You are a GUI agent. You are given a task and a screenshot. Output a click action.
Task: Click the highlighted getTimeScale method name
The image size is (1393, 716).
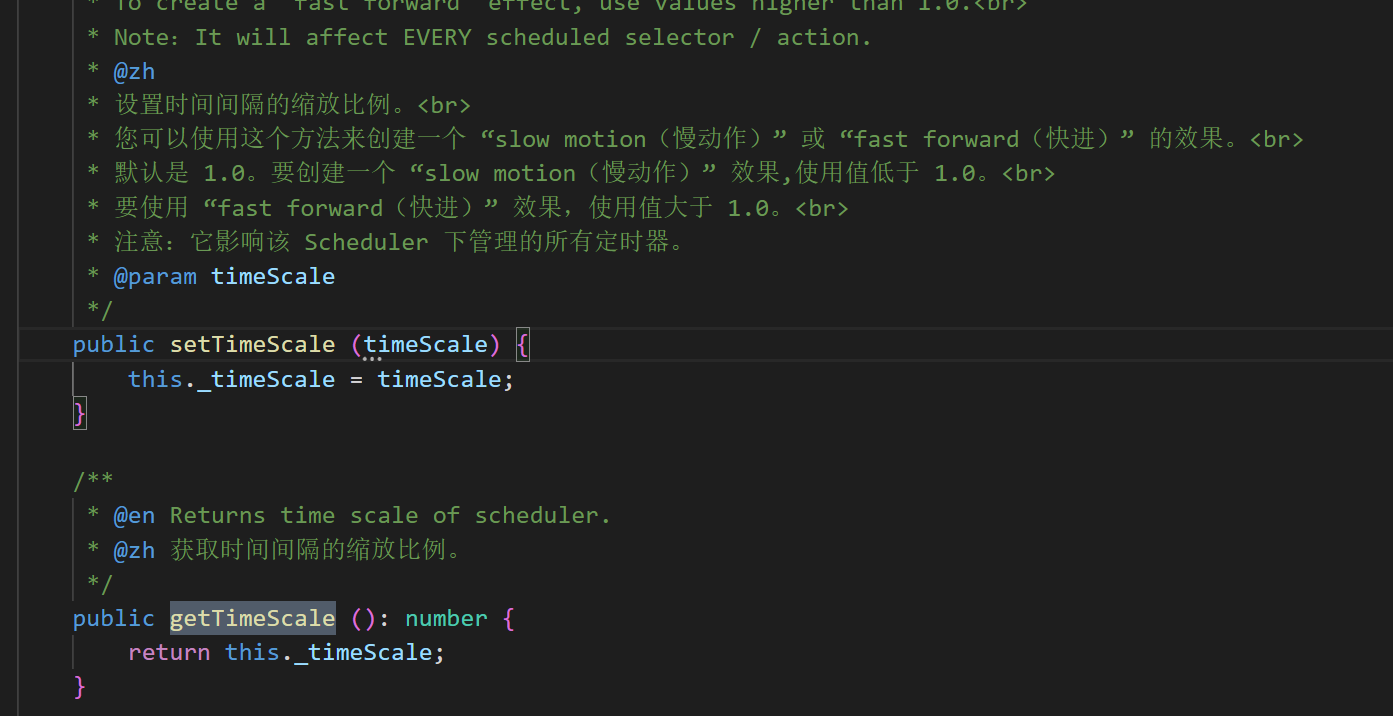point(252,619)
